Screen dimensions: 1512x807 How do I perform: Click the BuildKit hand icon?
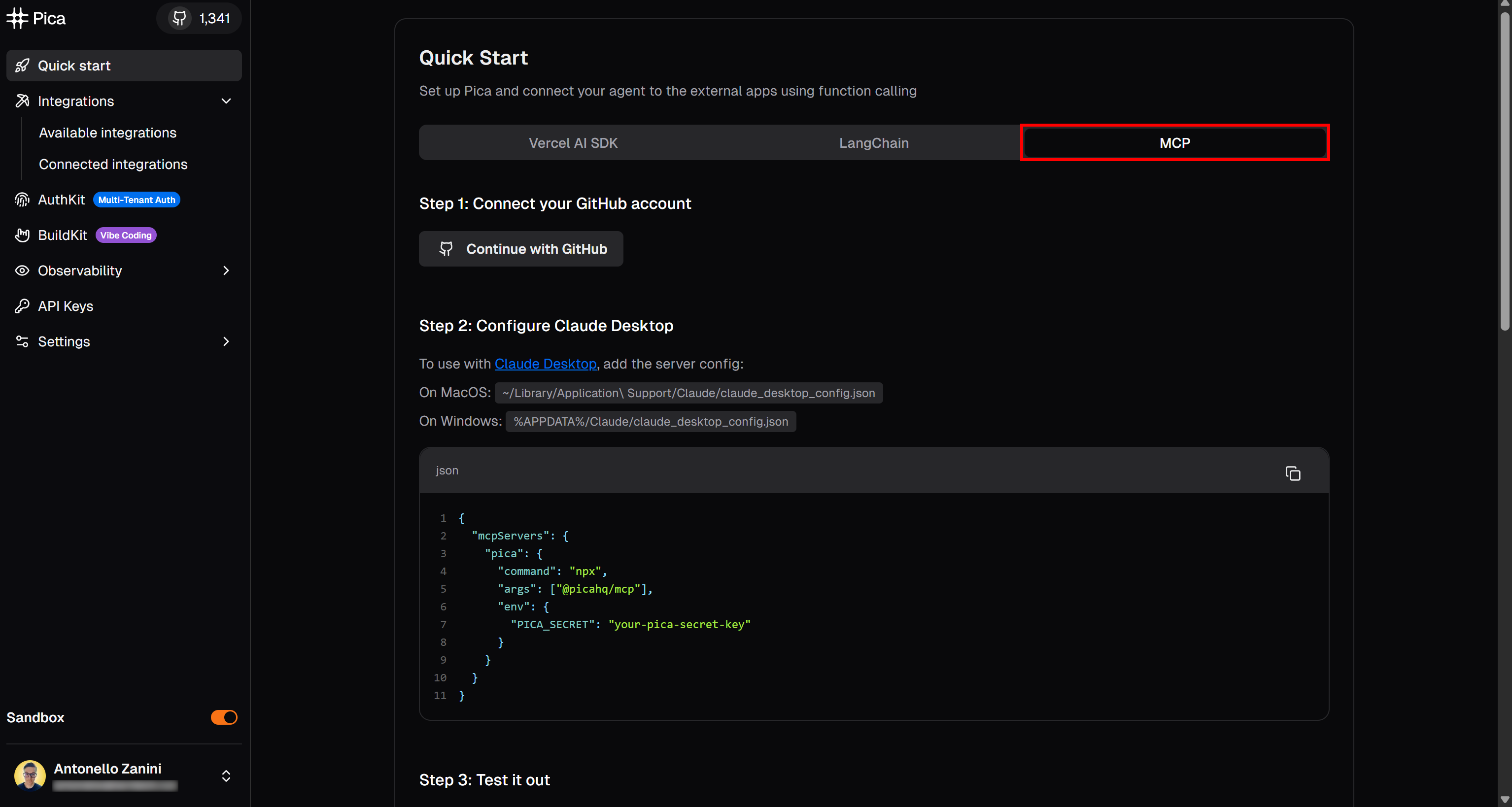pyautogui.click(x=22, y=235)
